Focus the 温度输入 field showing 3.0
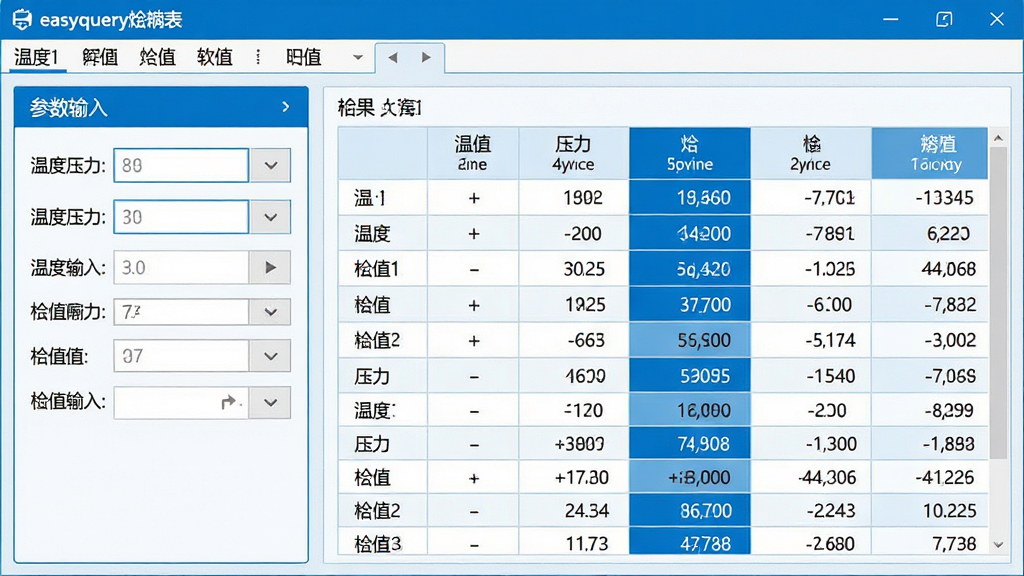The image size is (1024, 576). tap(181, 268)
